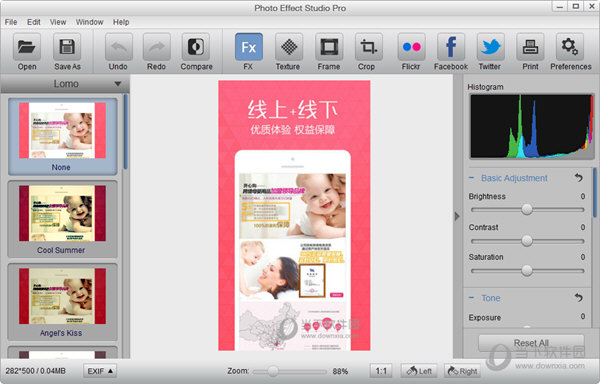Viewport: 600px width, 384px height.
Task: Undo the last edit
Action: (x=119, y=47)
